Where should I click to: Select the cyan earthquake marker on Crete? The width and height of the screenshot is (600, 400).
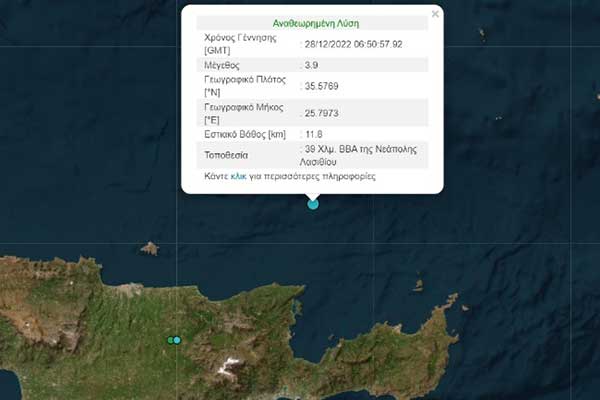pyautogui.click(x=178, y=341)
